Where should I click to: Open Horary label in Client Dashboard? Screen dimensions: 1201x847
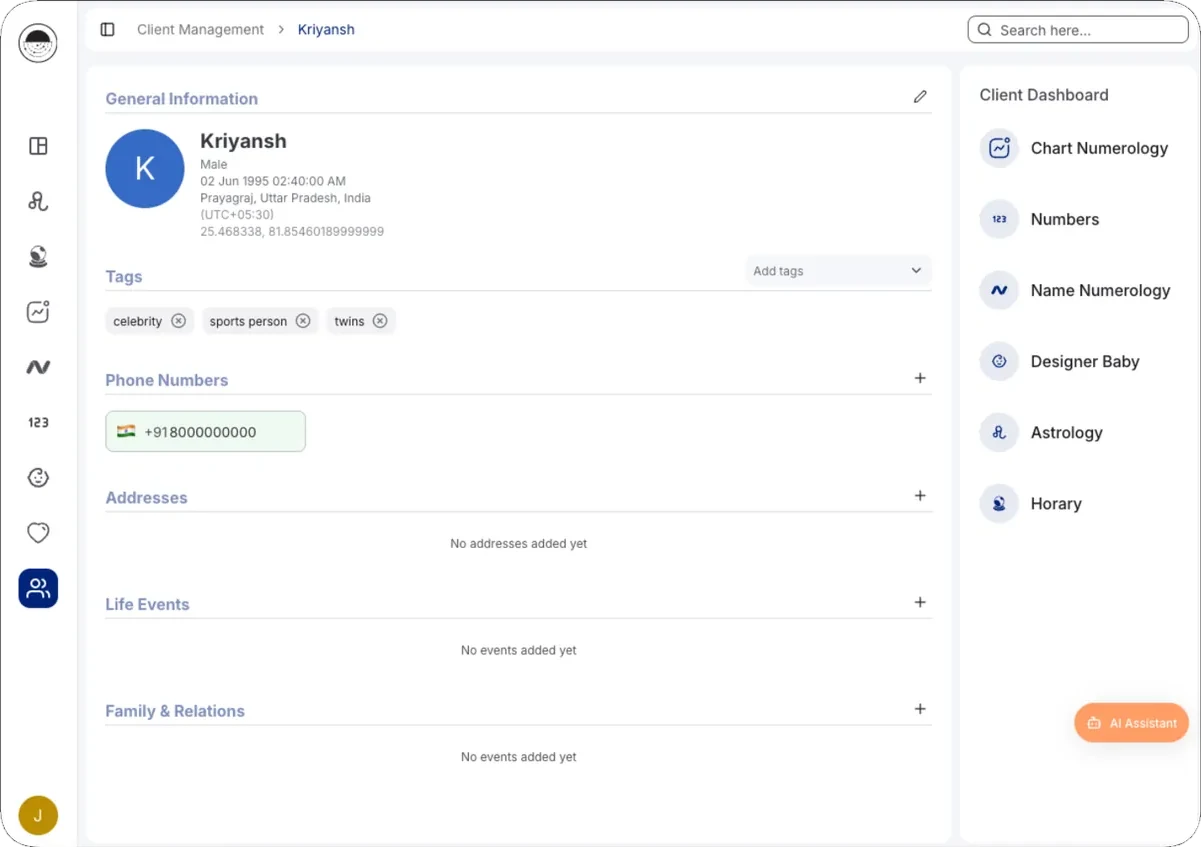[x=1056, y=503]
